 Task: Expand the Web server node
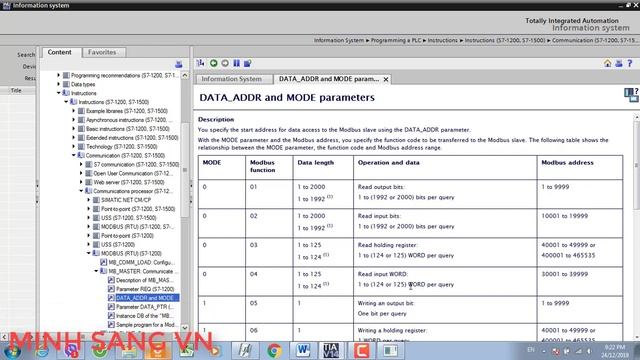81,182
